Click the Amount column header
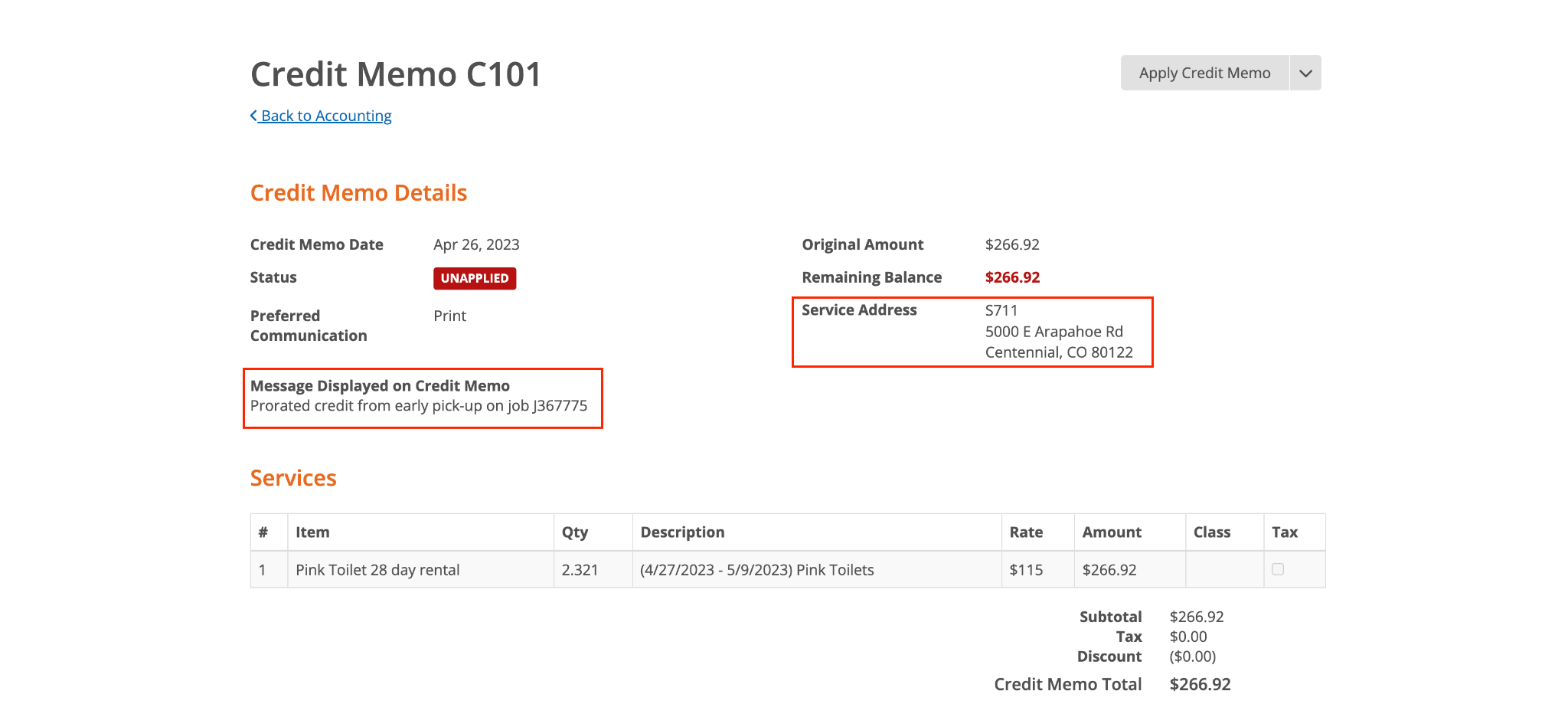The image size is (1568, 714). click(1112, 532)
